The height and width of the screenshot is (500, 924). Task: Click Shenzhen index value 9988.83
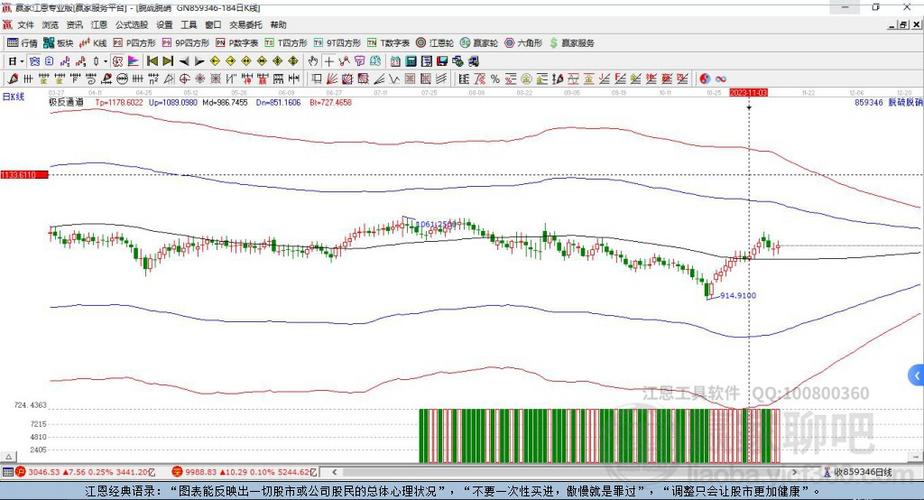[201, 472]
